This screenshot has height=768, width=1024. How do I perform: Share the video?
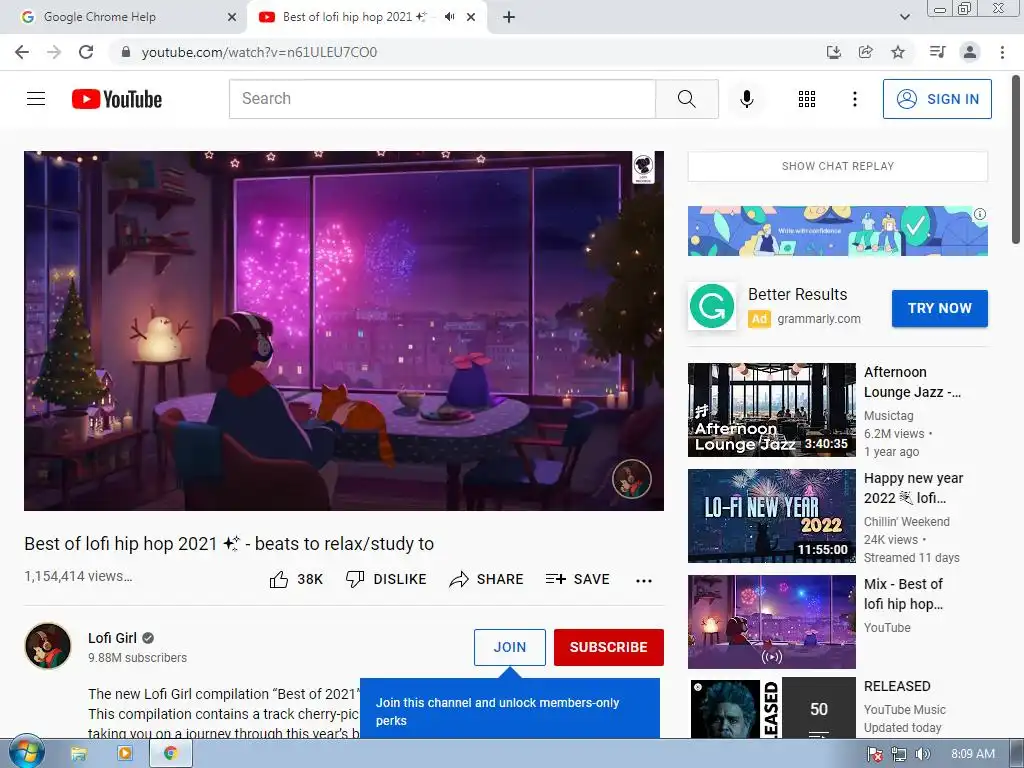point(487,579)
